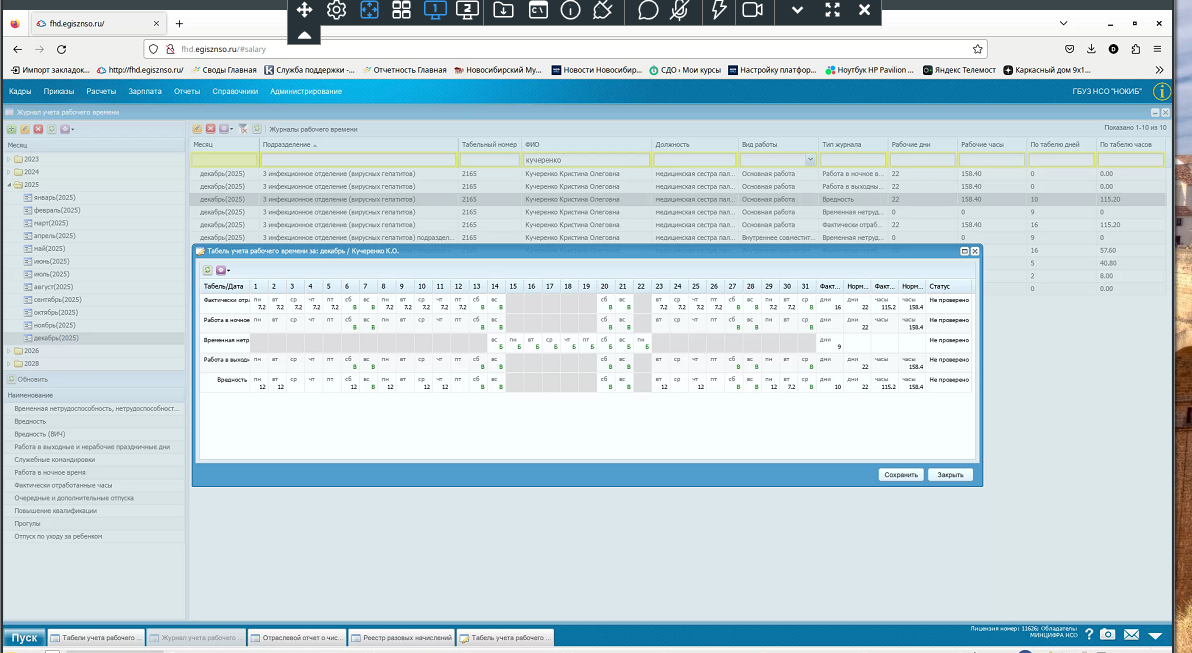Screen dimensions: 1192x653
Task: Open the Кадры menu
Action: (x=20, y=91)
